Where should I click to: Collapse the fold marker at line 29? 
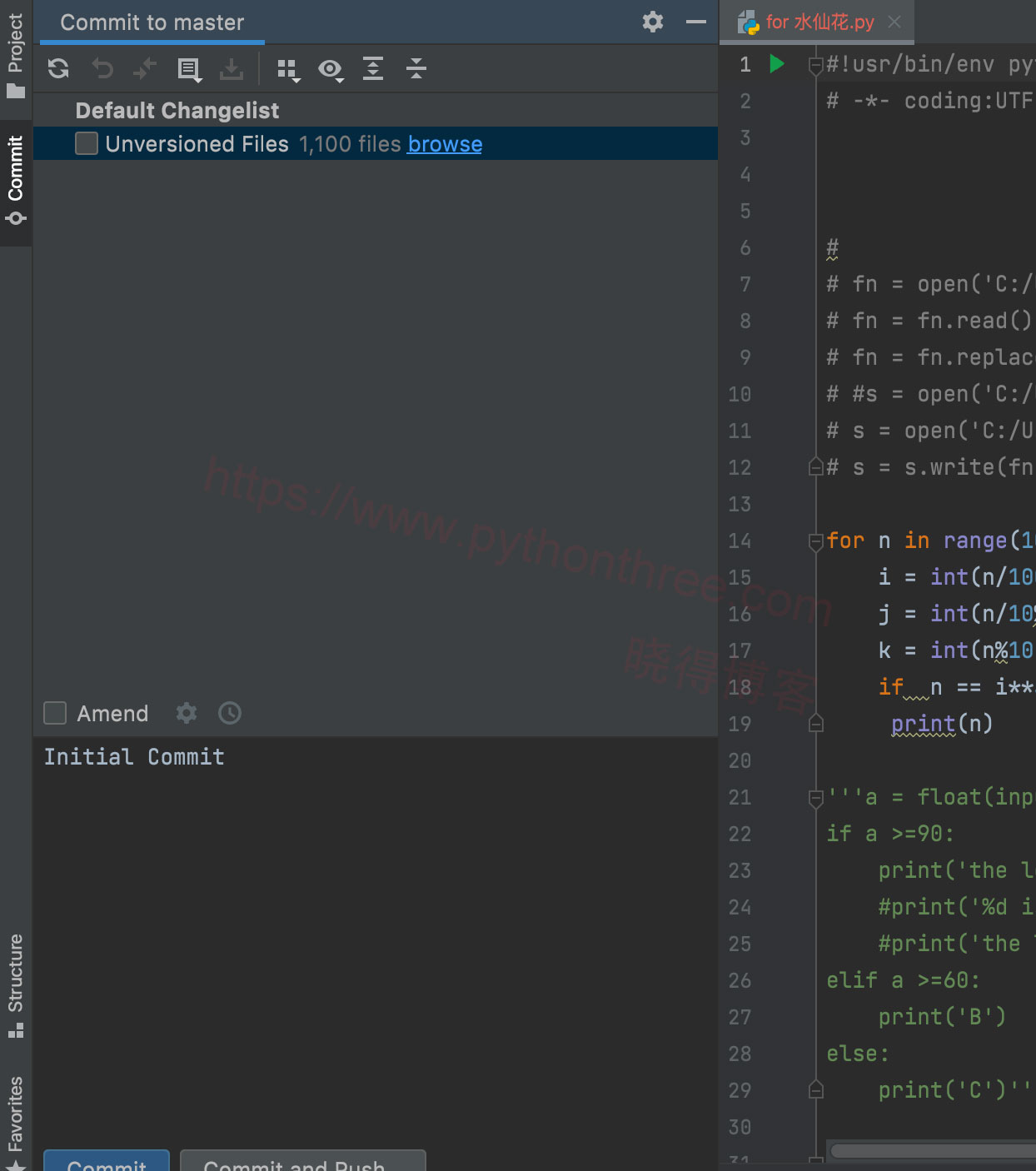[816, 1090]
